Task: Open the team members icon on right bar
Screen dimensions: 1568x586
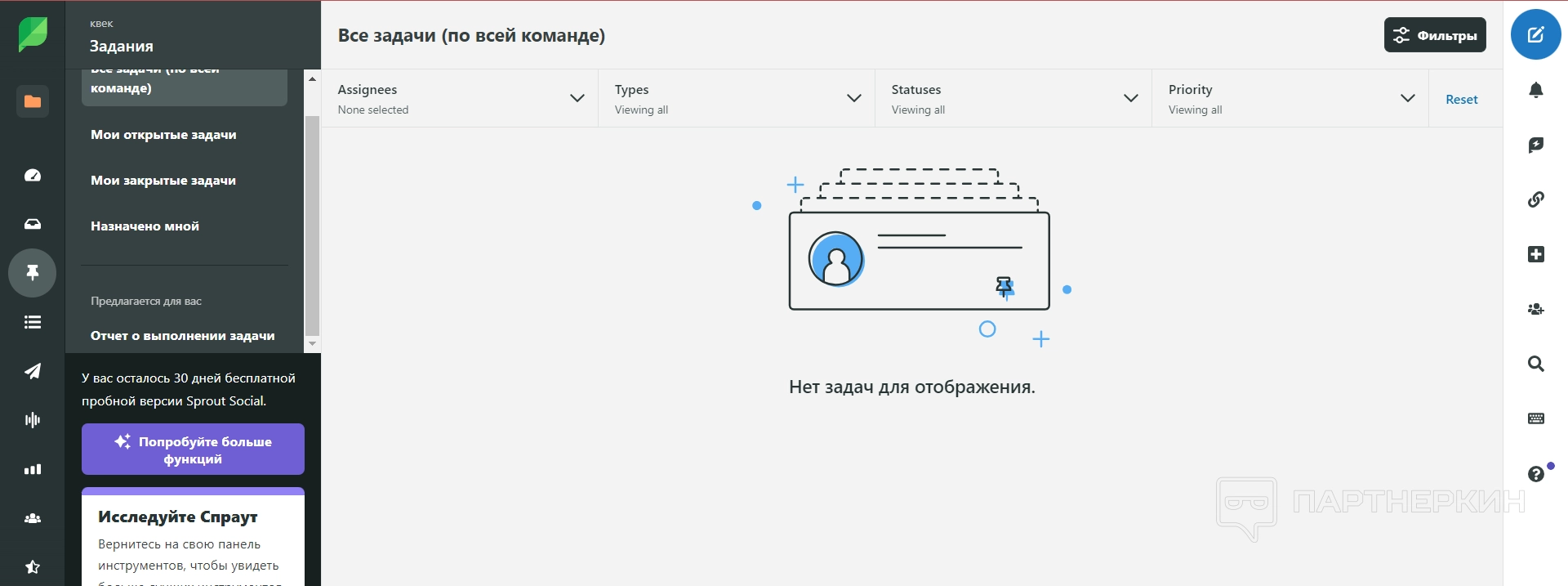Action: [1535, 309]
